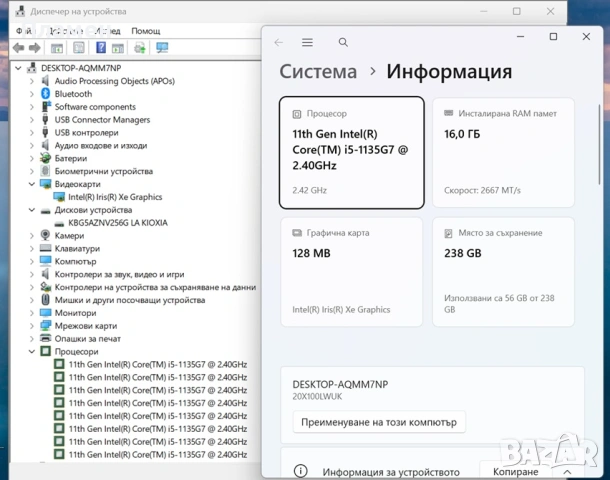Open the Help toolbar icon with question mark

(x=101, y=48)
